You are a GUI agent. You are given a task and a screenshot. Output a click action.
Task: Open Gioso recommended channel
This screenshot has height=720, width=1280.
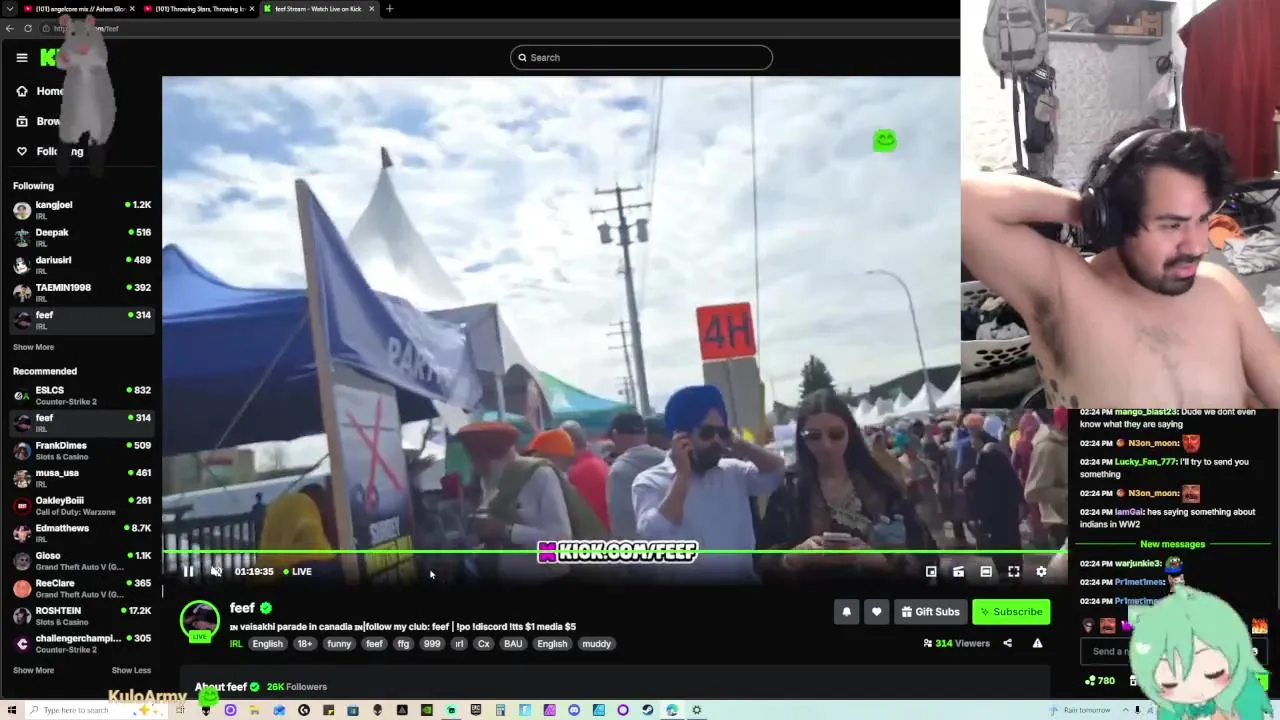[81, 560]
